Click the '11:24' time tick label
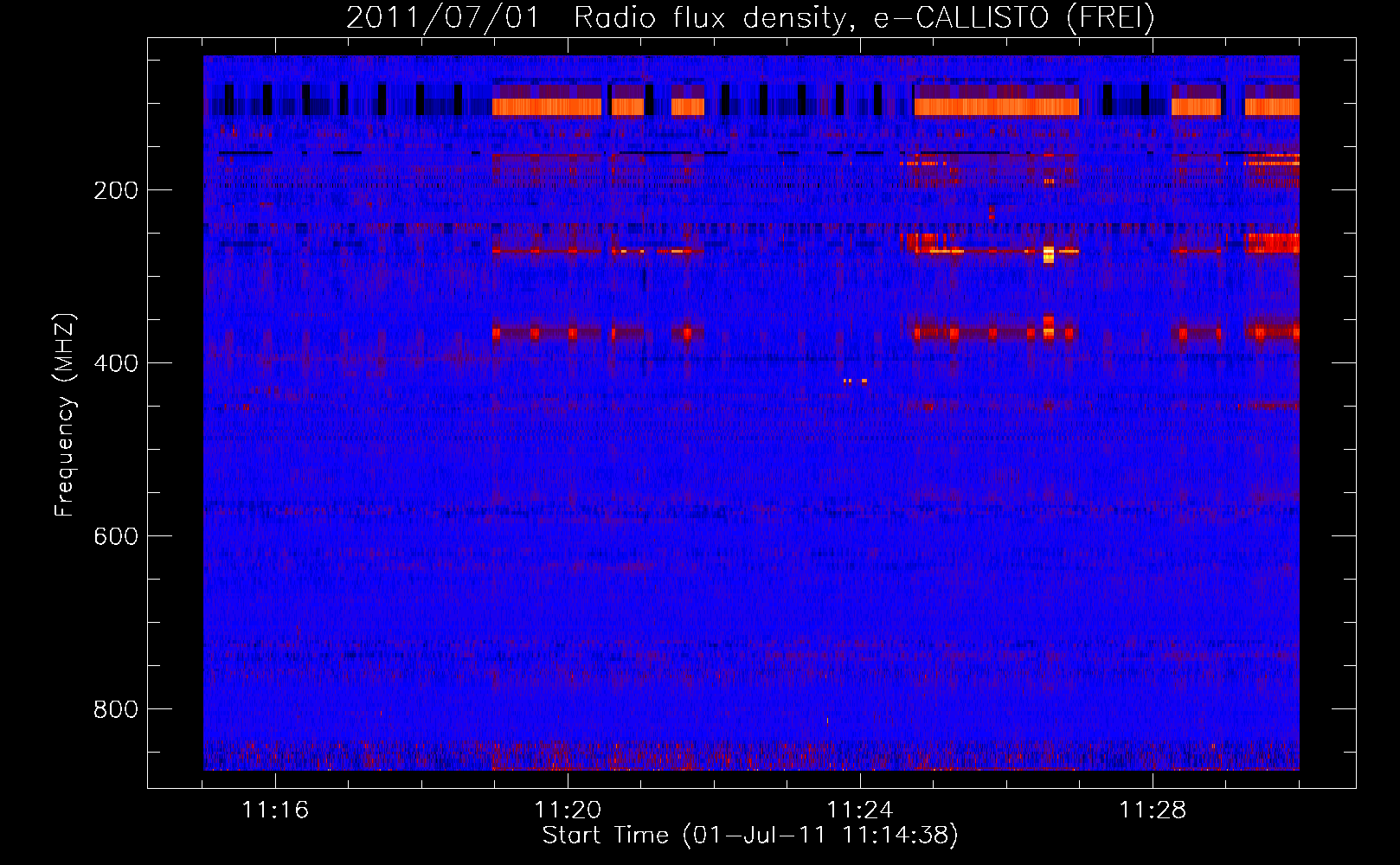The width and height of the screenshot is (1400, 865). pos(860,810)
